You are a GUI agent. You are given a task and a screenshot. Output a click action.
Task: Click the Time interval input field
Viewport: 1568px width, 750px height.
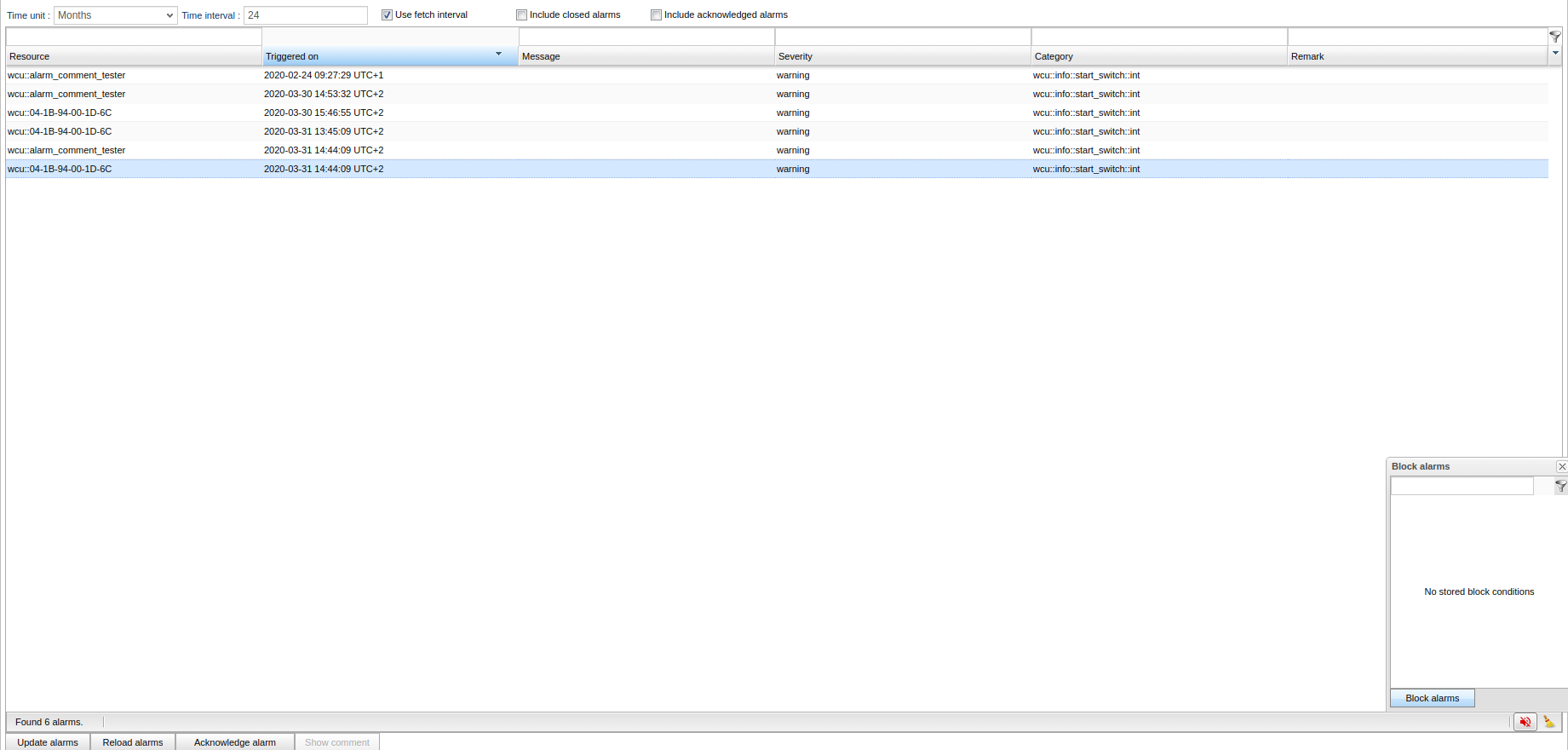305,15
